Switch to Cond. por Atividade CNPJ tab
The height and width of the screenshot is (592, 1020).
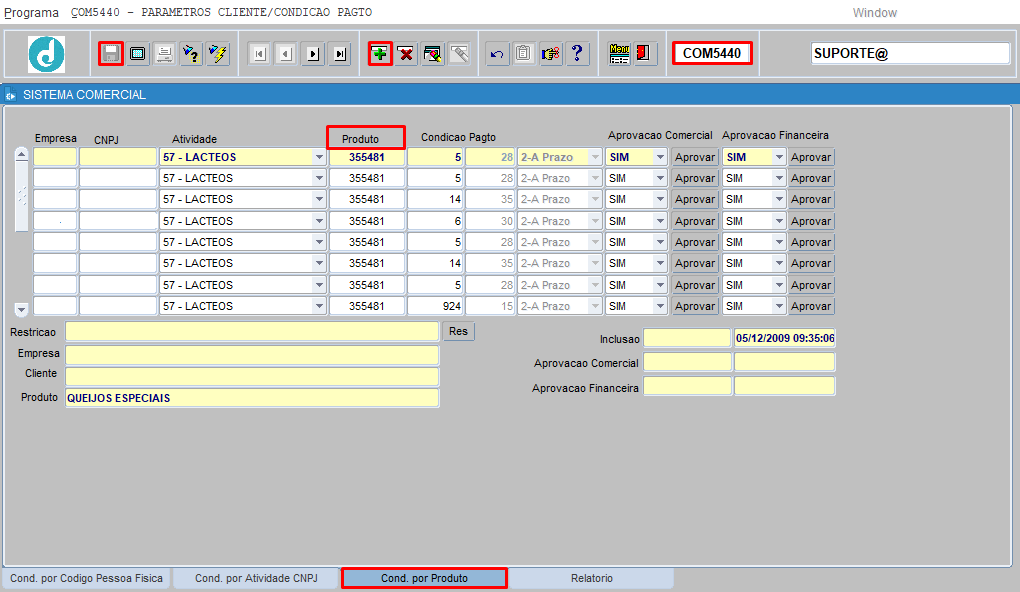tap(256, 578)
